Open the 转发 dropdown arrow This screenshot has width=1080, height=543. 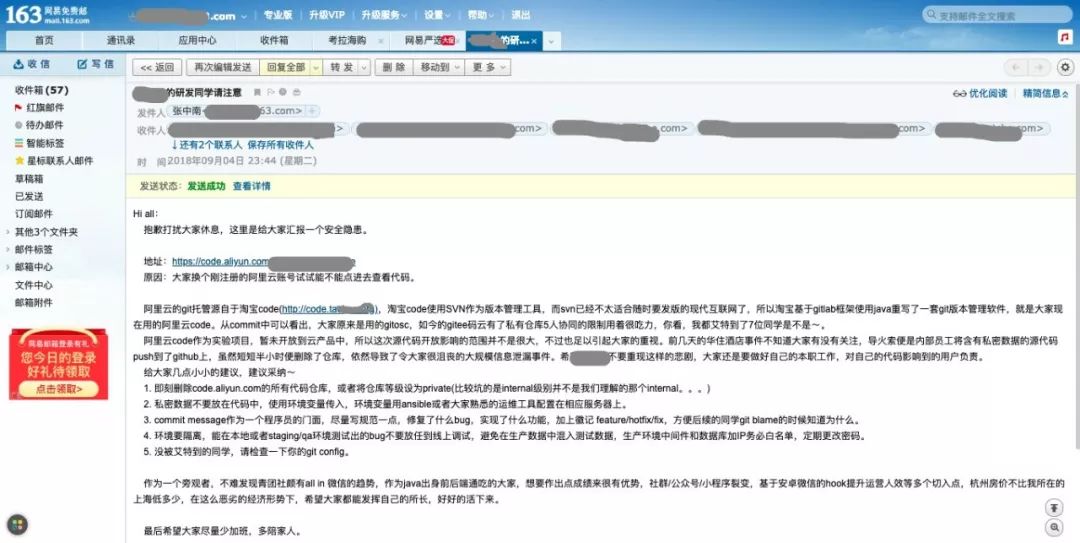click(x=364, y=68)
